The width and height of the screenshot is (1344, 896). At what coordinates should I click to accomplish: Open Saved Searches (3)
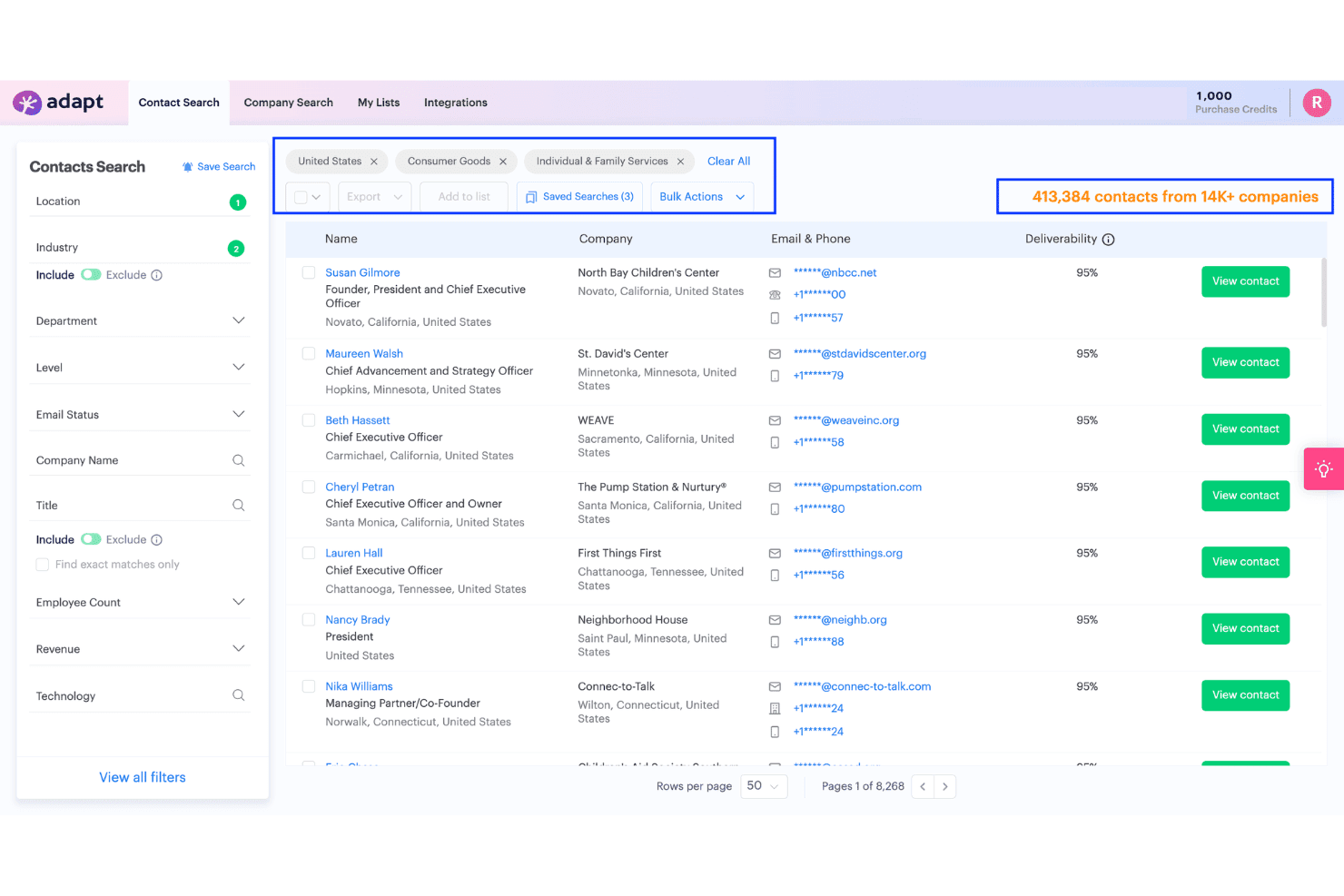tap(579, 197)
